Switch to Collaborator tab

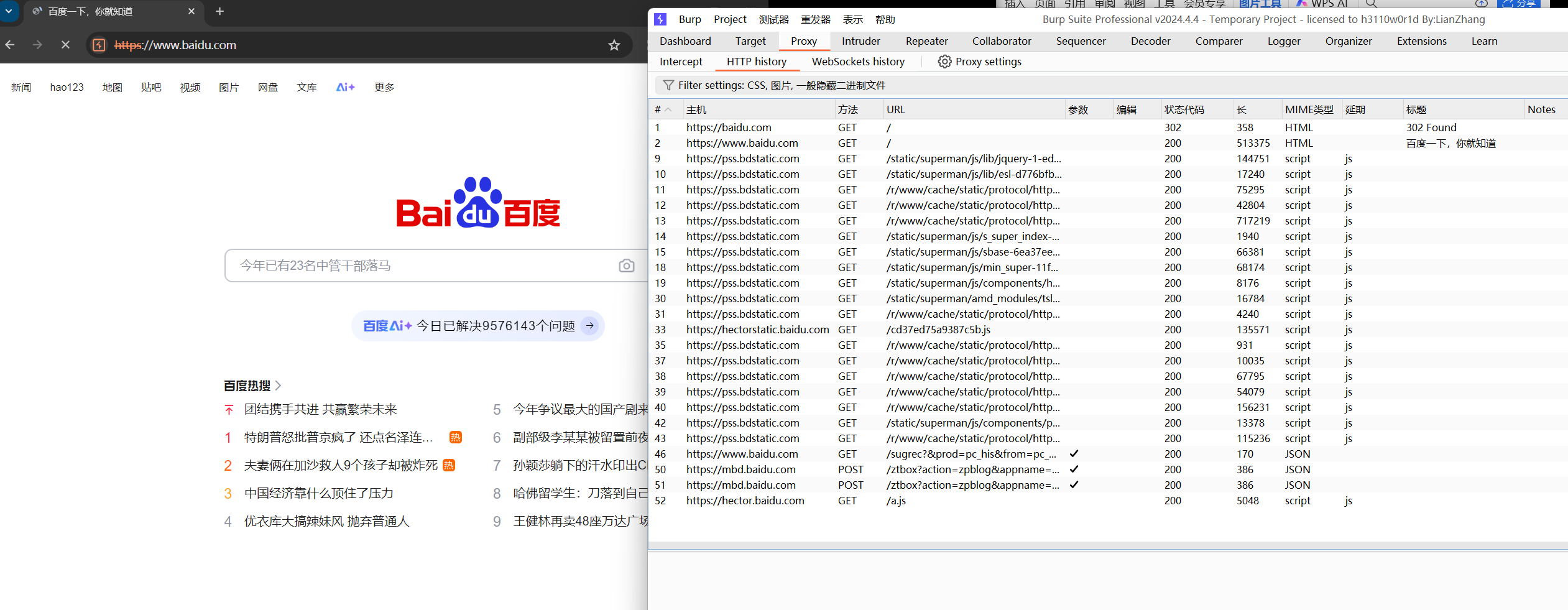(x=1002, y=41)
